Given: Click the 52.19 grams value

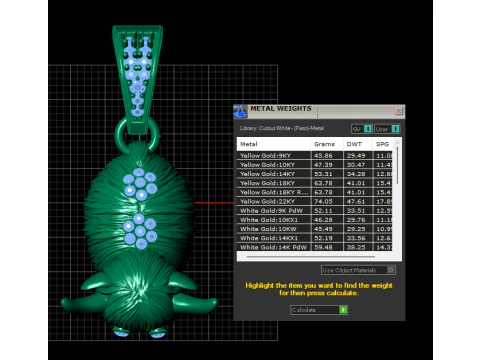Looking at the screenshot, I should (x=323, y=238).
